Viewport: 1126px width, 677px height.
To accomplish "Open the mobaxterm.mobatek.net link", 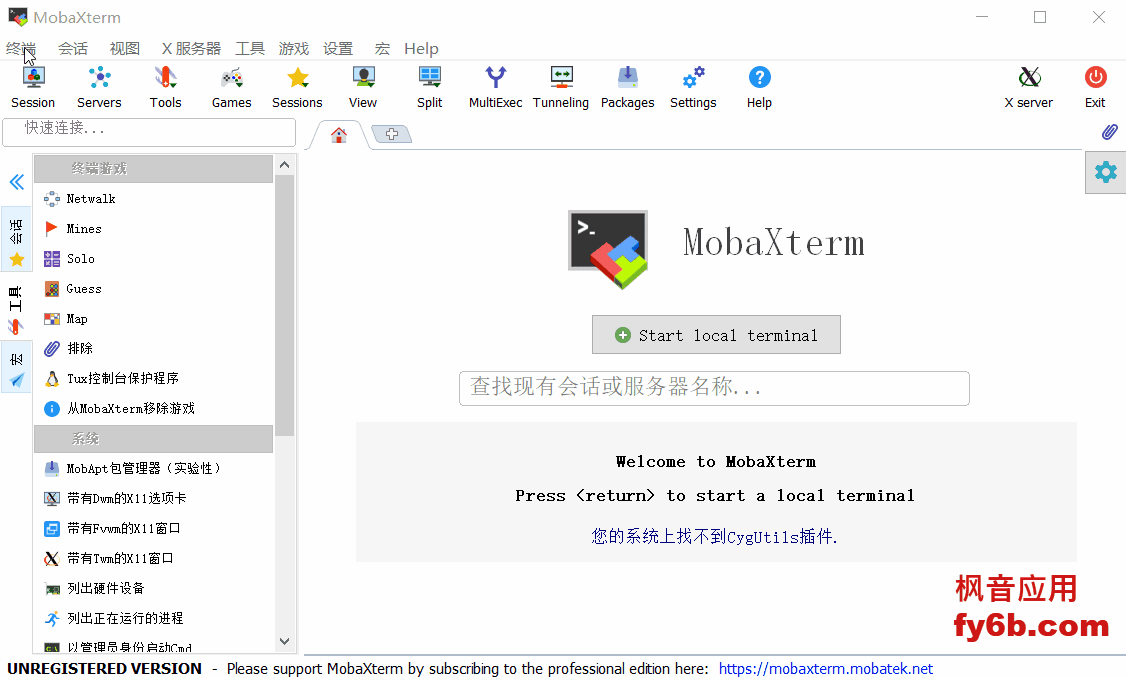I will (x=826, y=668).
